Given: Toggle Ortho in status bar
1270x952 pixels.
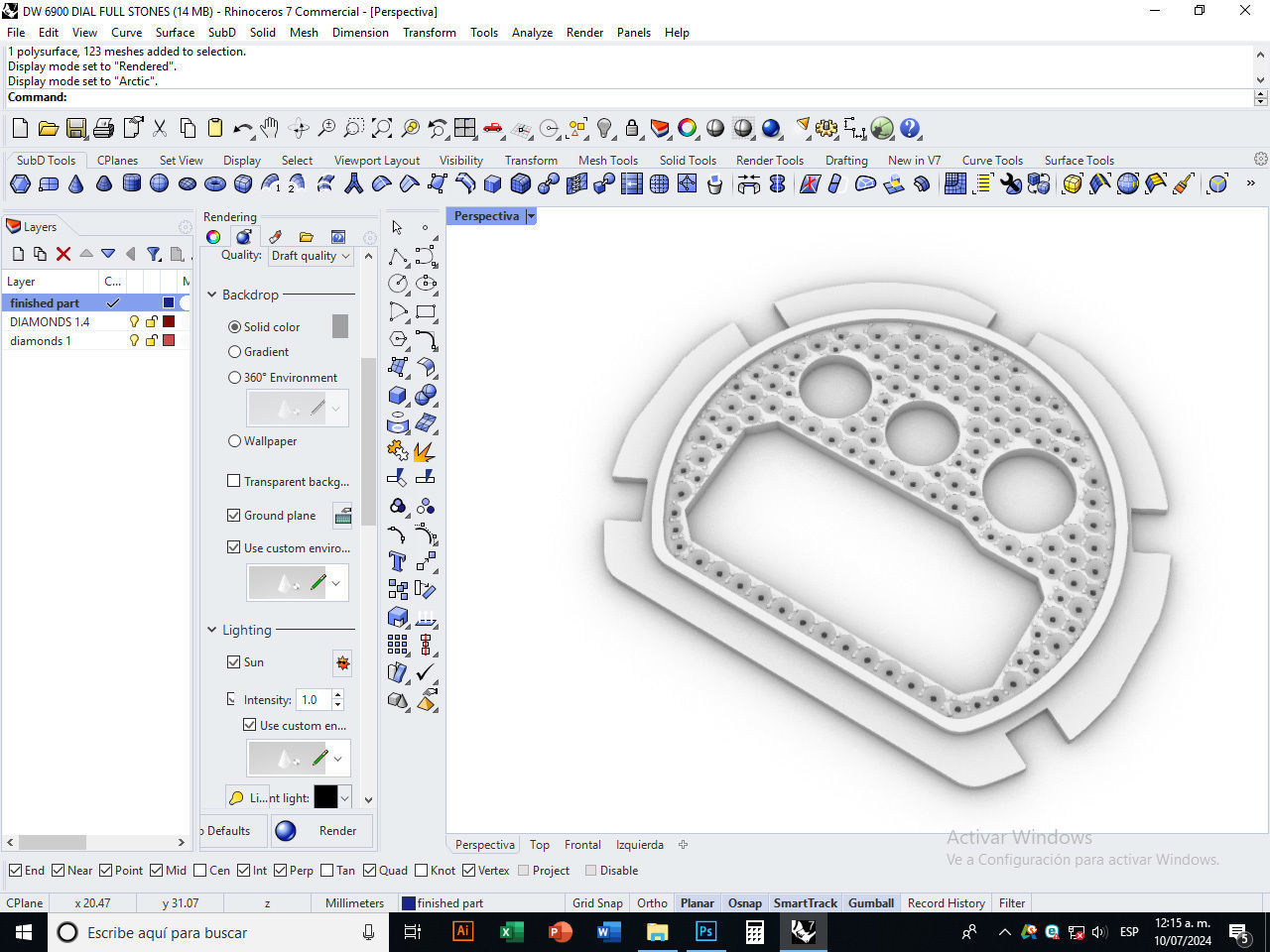Looking at the screenshot, I should coord(652,902).
